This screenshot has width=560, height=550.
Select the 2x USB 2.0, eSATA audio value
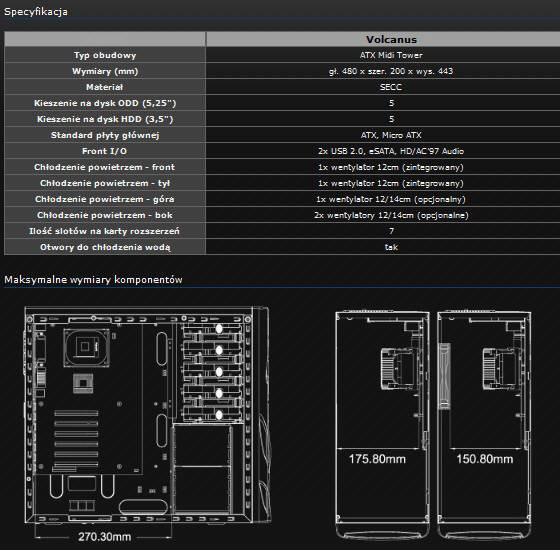pyautogui.click(x=391, y=151)
